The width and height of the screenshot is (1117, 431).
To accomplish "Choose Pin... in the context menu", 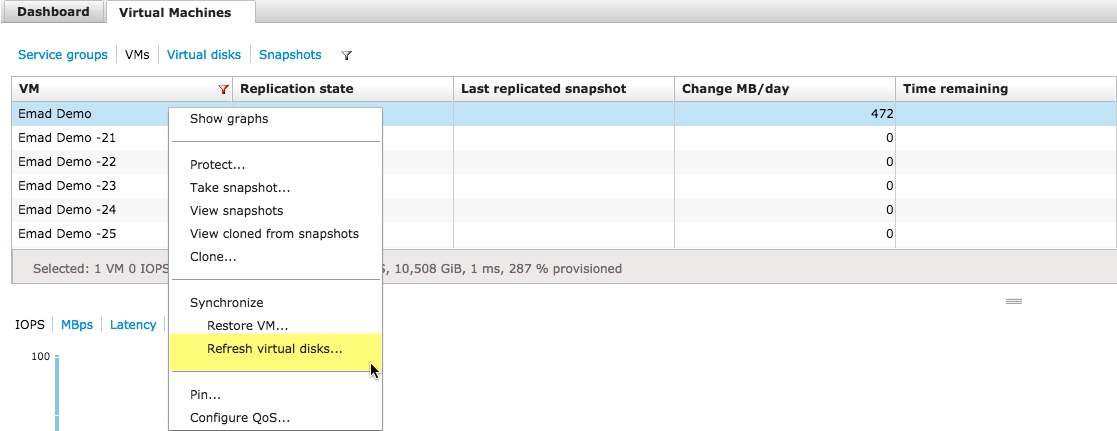I will click(x=205, y=394).
